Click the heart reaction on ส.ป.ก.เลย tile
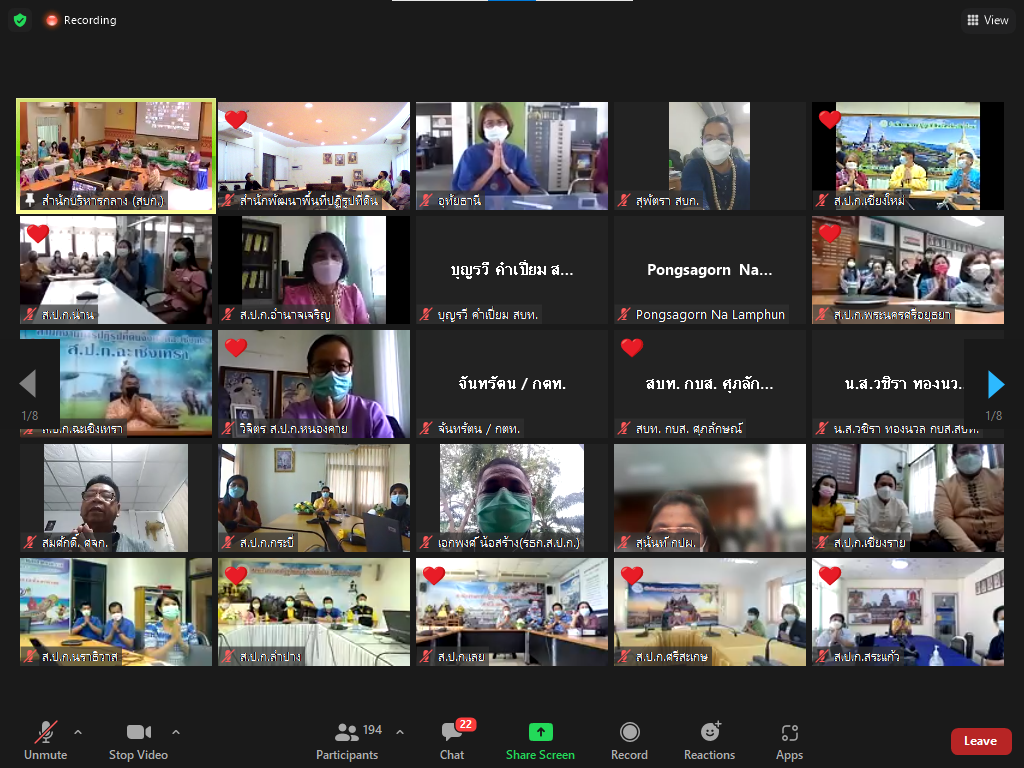 (434, 575)
